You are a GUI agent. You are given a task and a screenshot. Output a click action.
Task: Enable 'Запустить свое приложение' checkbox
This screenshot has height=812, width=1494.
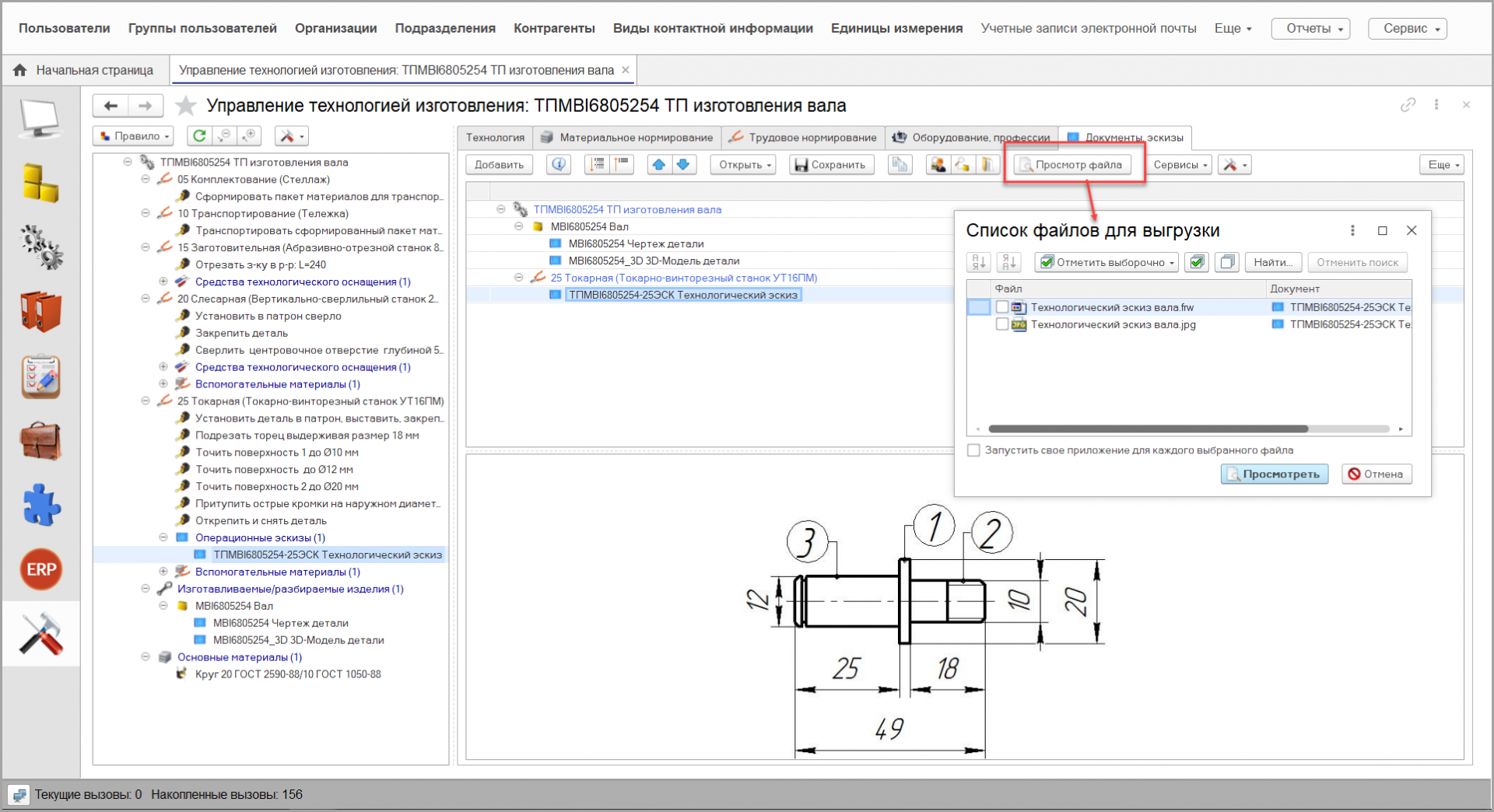(973, 450)
